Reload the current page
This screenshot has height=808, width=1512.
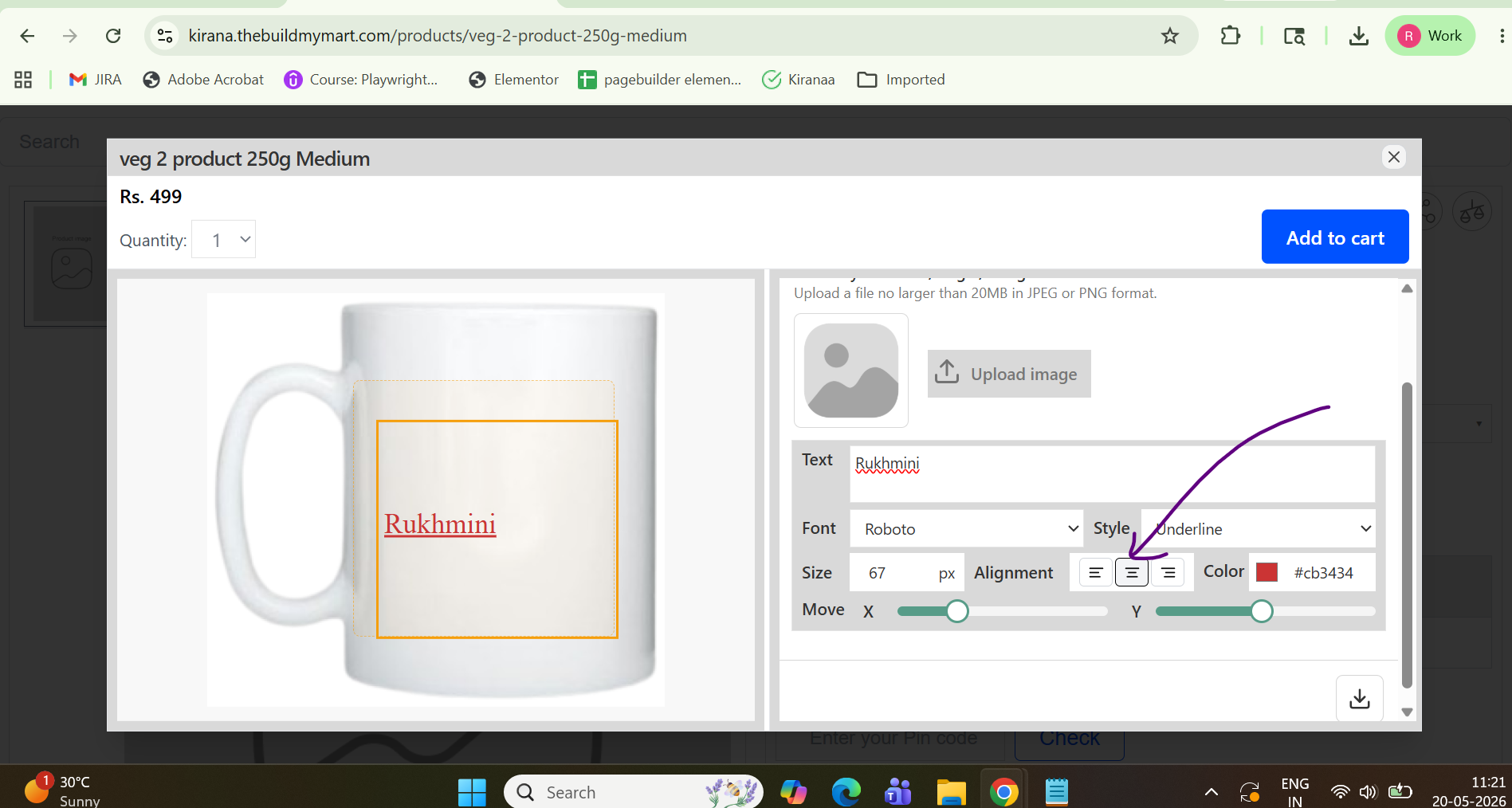113,36
